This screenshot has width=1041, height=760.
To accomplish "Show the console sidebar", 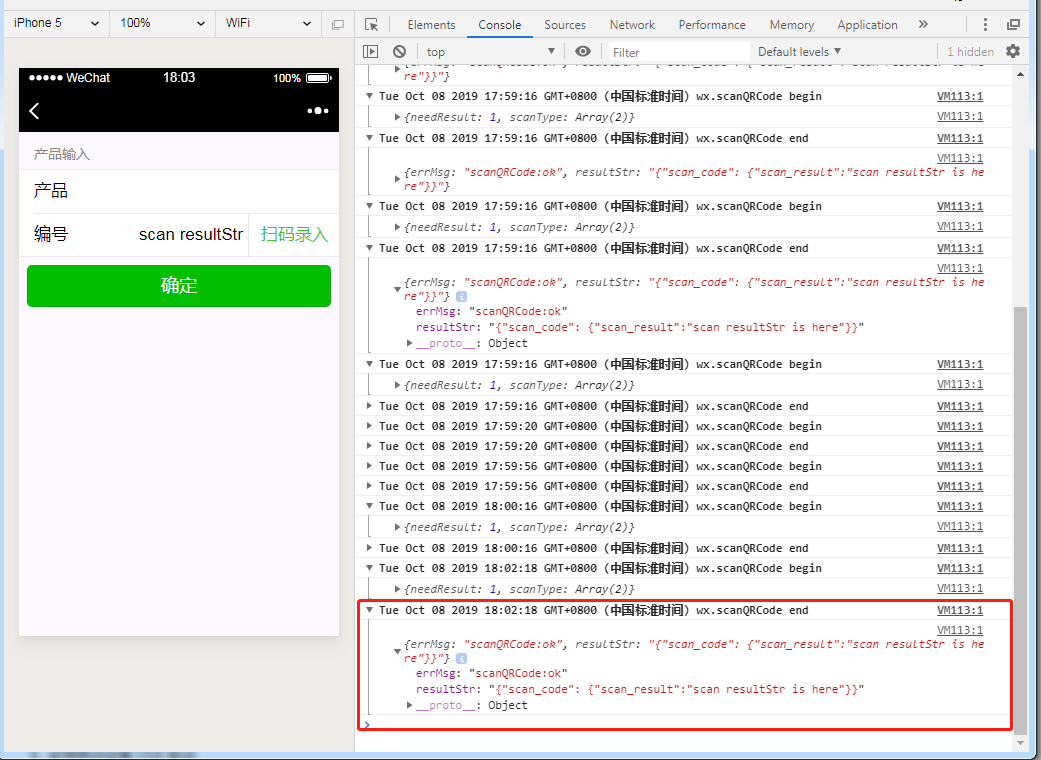I will tap(370, 52).
